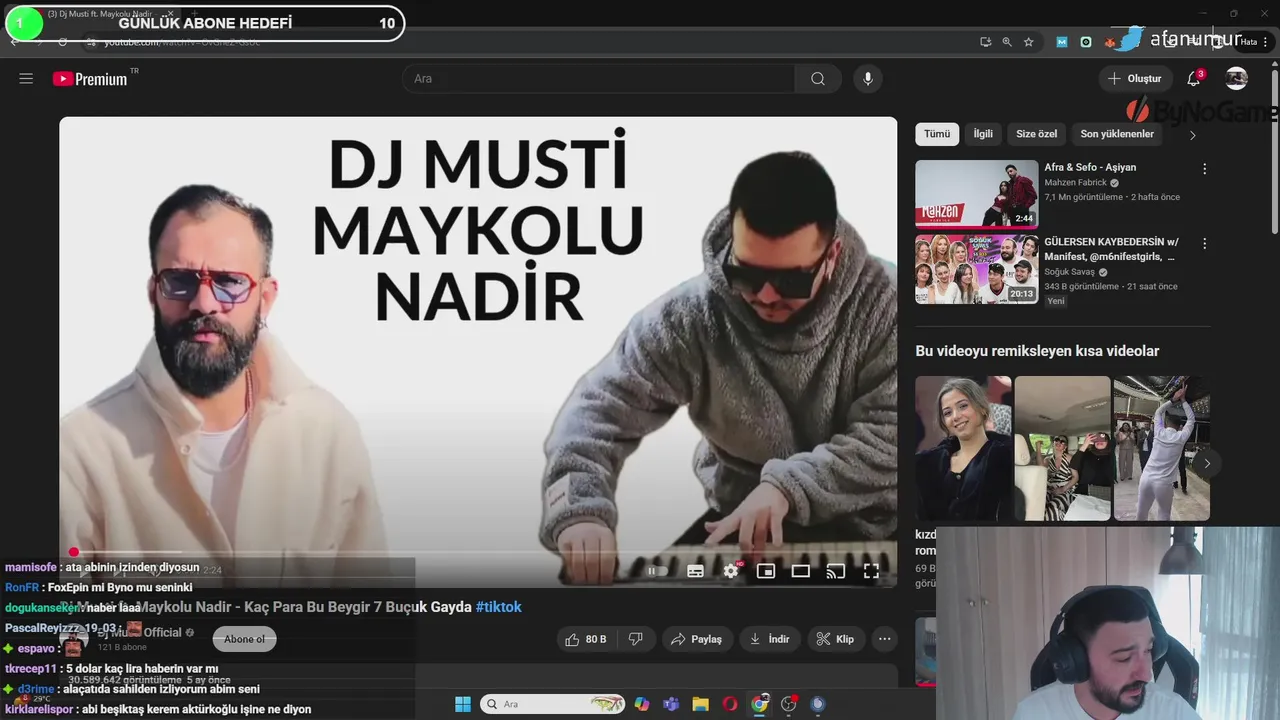Click into the YouTube 'Ara' search box
The width and height of the screenshot is (1280, 720).
click(x=598, y=79)
